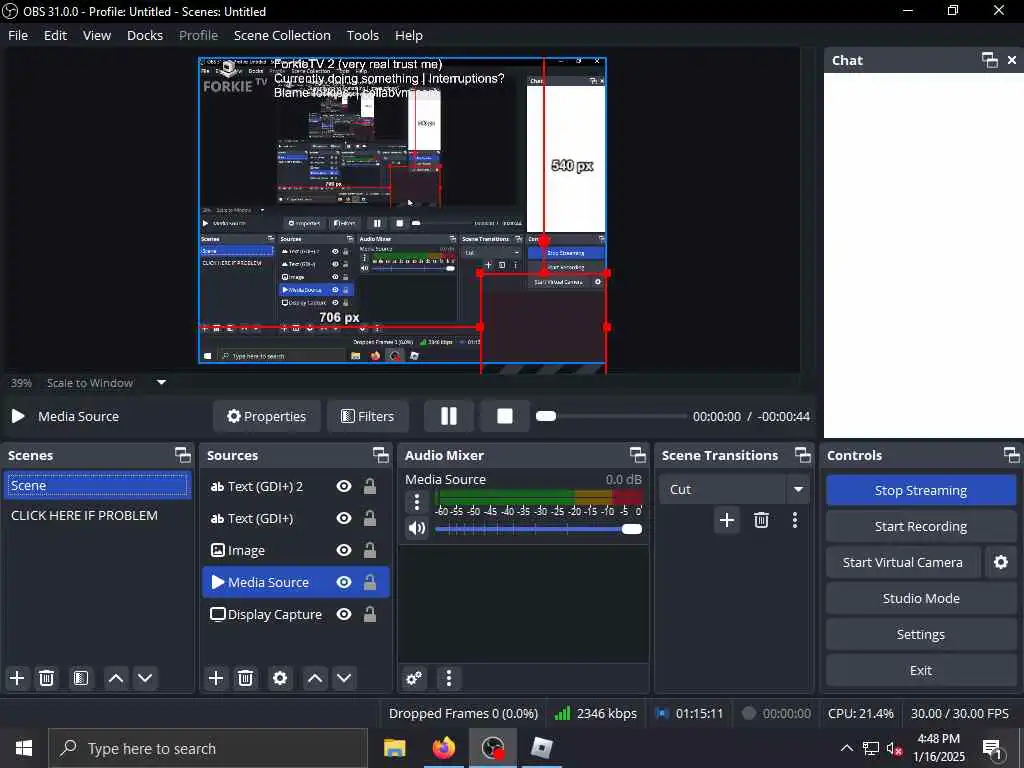Open the View menu

[97, 35]
